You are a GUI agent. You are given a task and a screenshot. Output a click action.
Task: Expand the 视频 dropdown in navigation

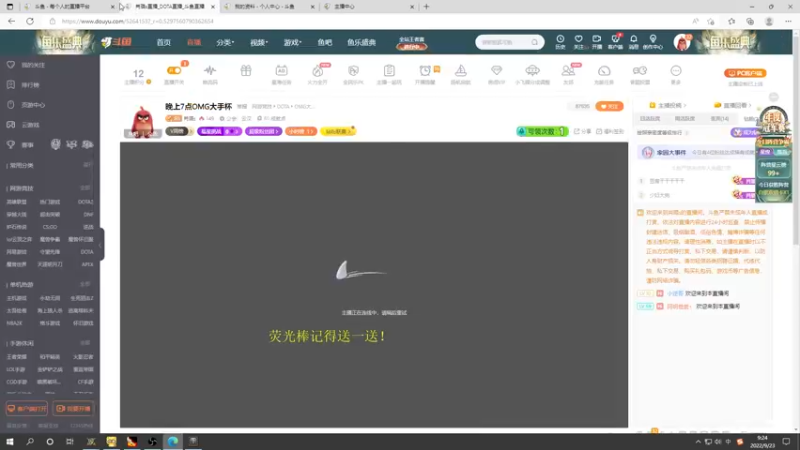(x=259, y=42)
